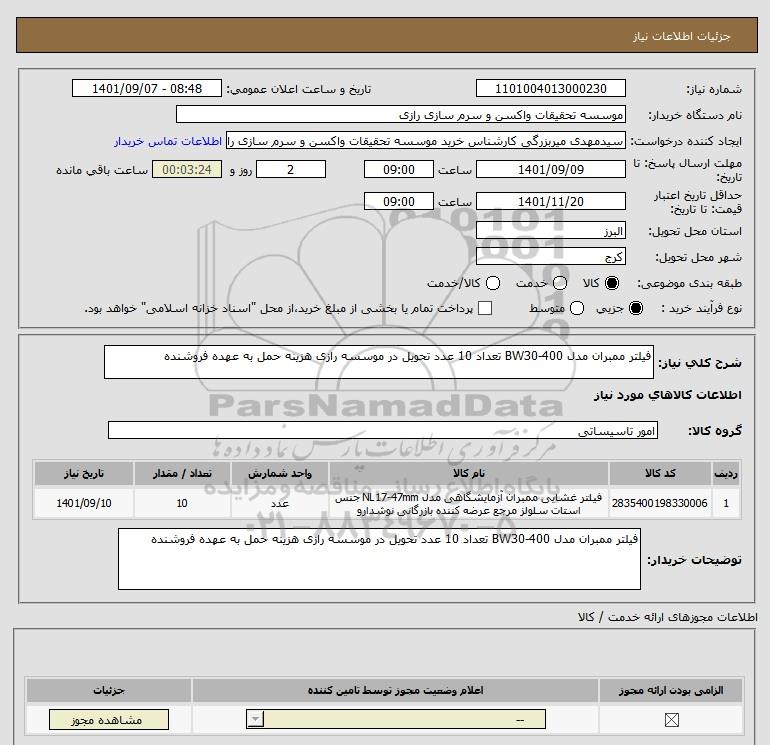This screenshot has width=770, height=745.
Task: Click the response deadline hour field 09:00
Action: [399, 170]
